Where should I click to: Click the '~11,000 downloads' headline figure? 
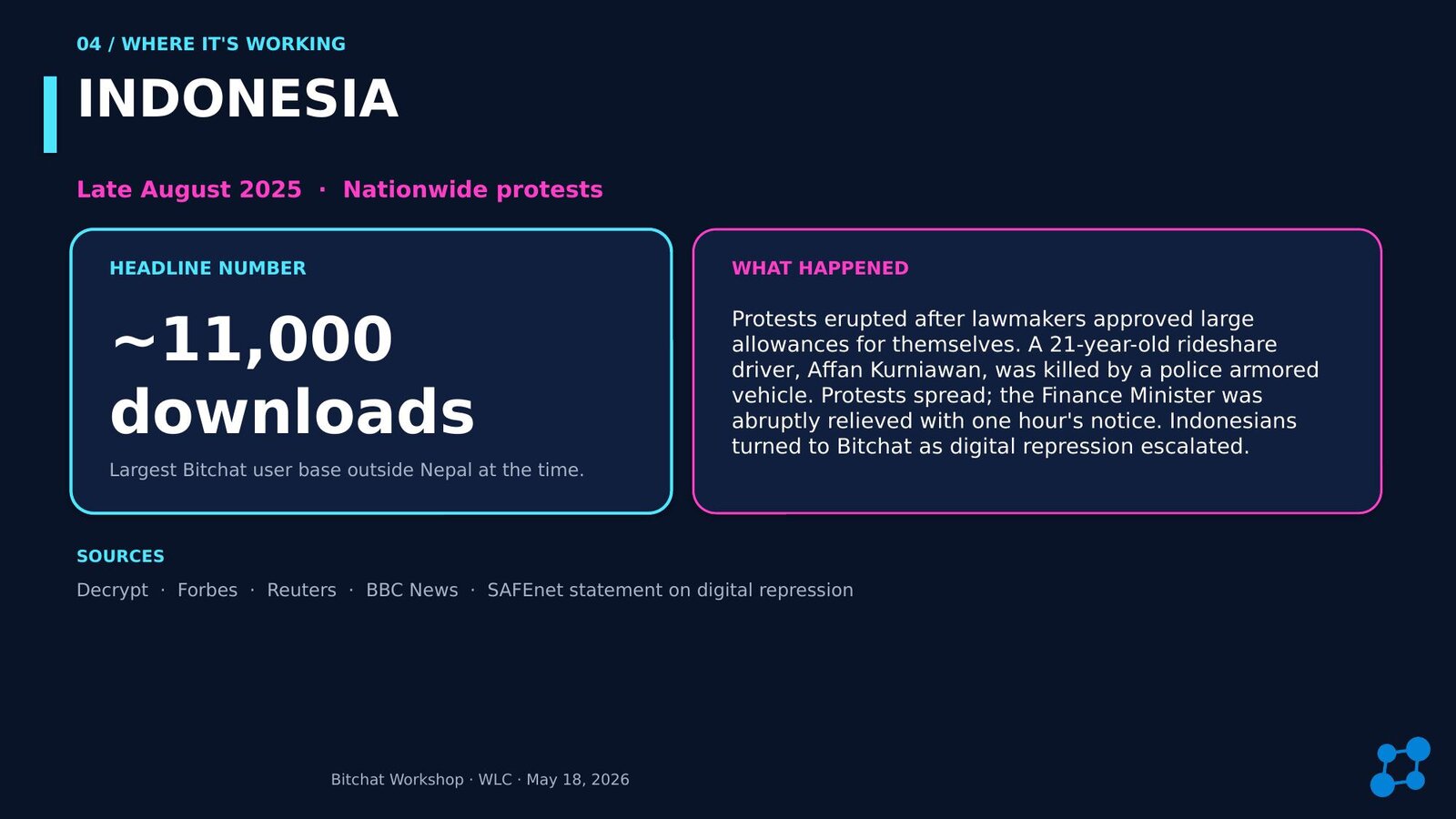pos(292,374)
